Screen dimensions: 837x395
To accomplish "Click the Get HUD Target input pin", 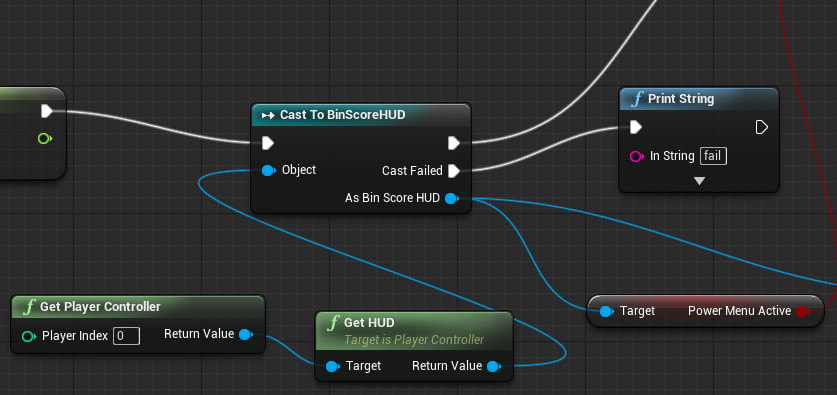I will 333,366.
